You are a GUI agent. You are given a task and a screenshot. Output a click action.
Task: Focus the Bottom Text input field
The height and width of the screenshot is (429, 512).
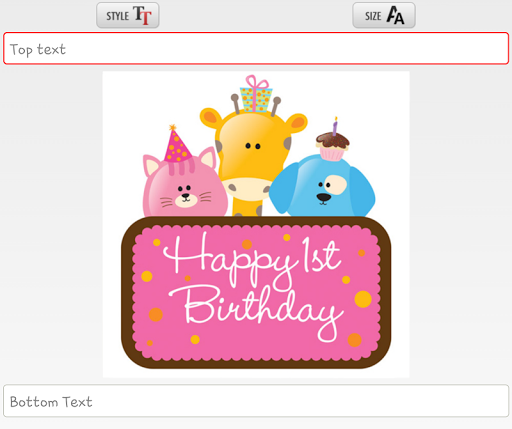pos(256,401)
